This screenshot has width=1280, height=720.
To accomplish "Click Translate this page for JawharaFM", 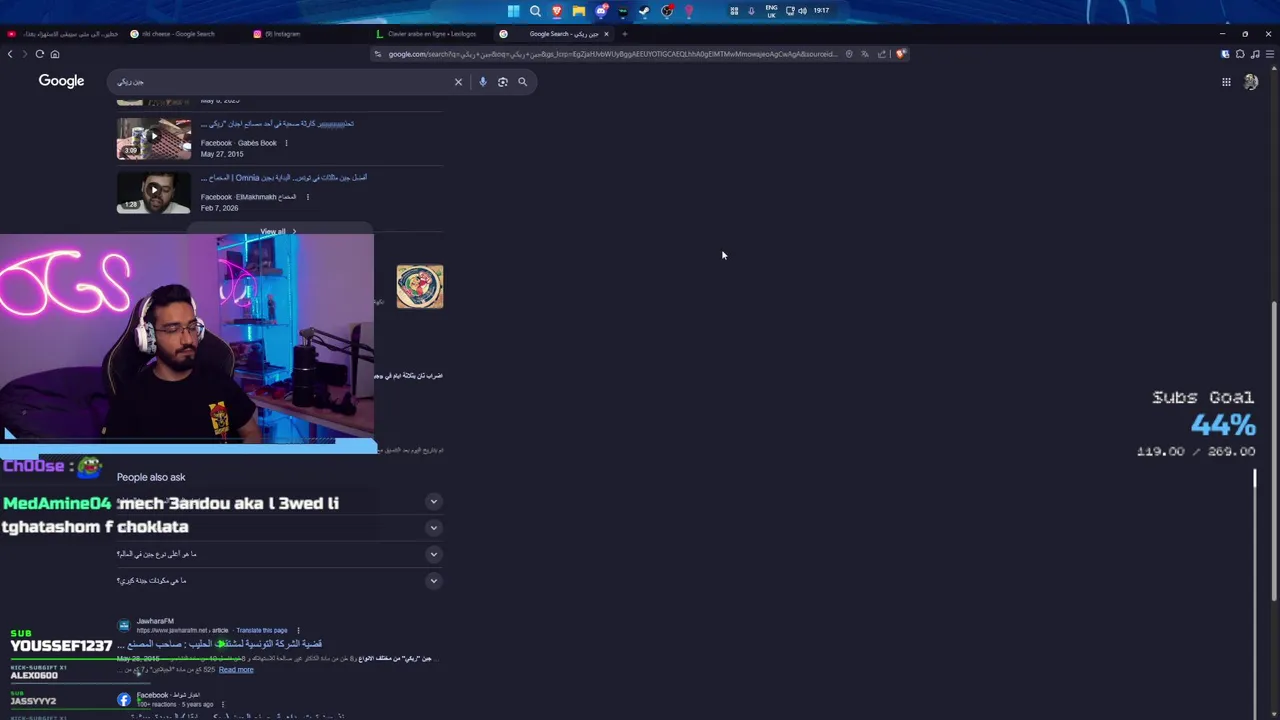I will click(262, 631).
